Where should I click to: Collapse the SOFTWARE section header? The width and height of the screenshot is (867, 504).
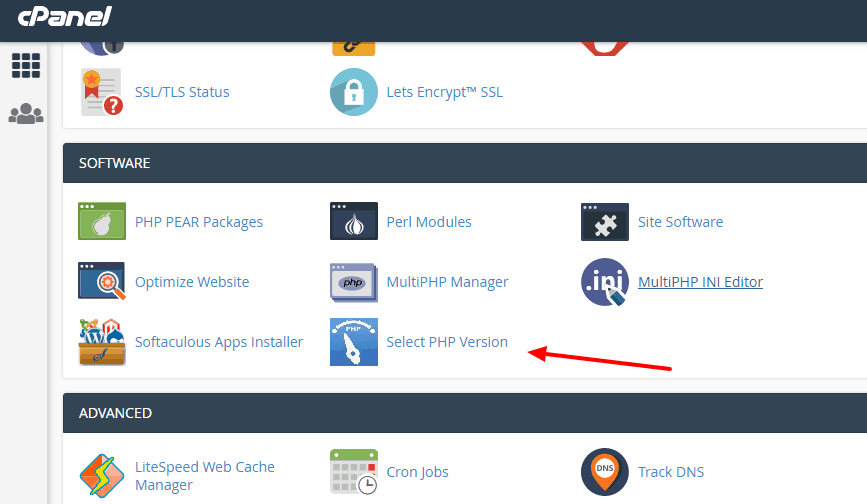[464, 163]
